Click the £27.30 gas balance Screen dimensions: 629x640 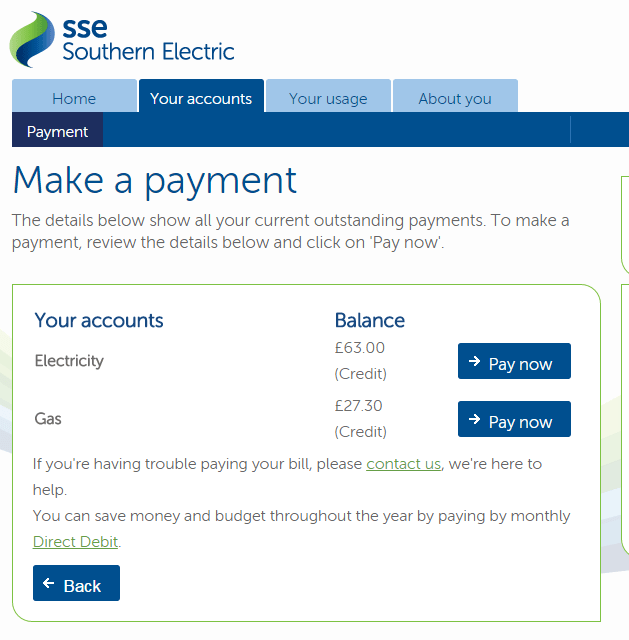pyautogui.click(x=359, y=406)
